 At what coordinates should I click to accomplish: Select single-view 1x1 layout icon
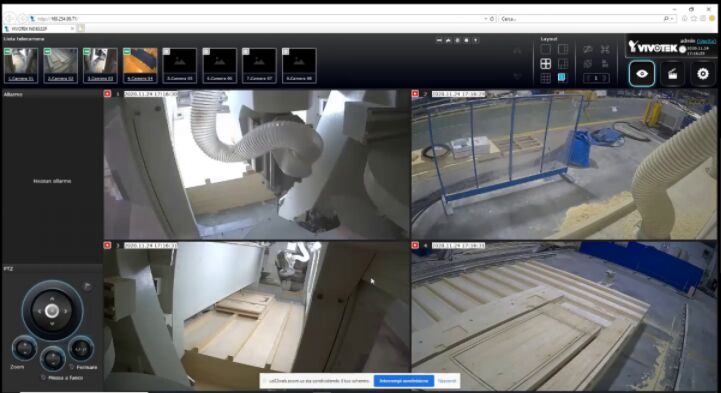coord(545,49)
